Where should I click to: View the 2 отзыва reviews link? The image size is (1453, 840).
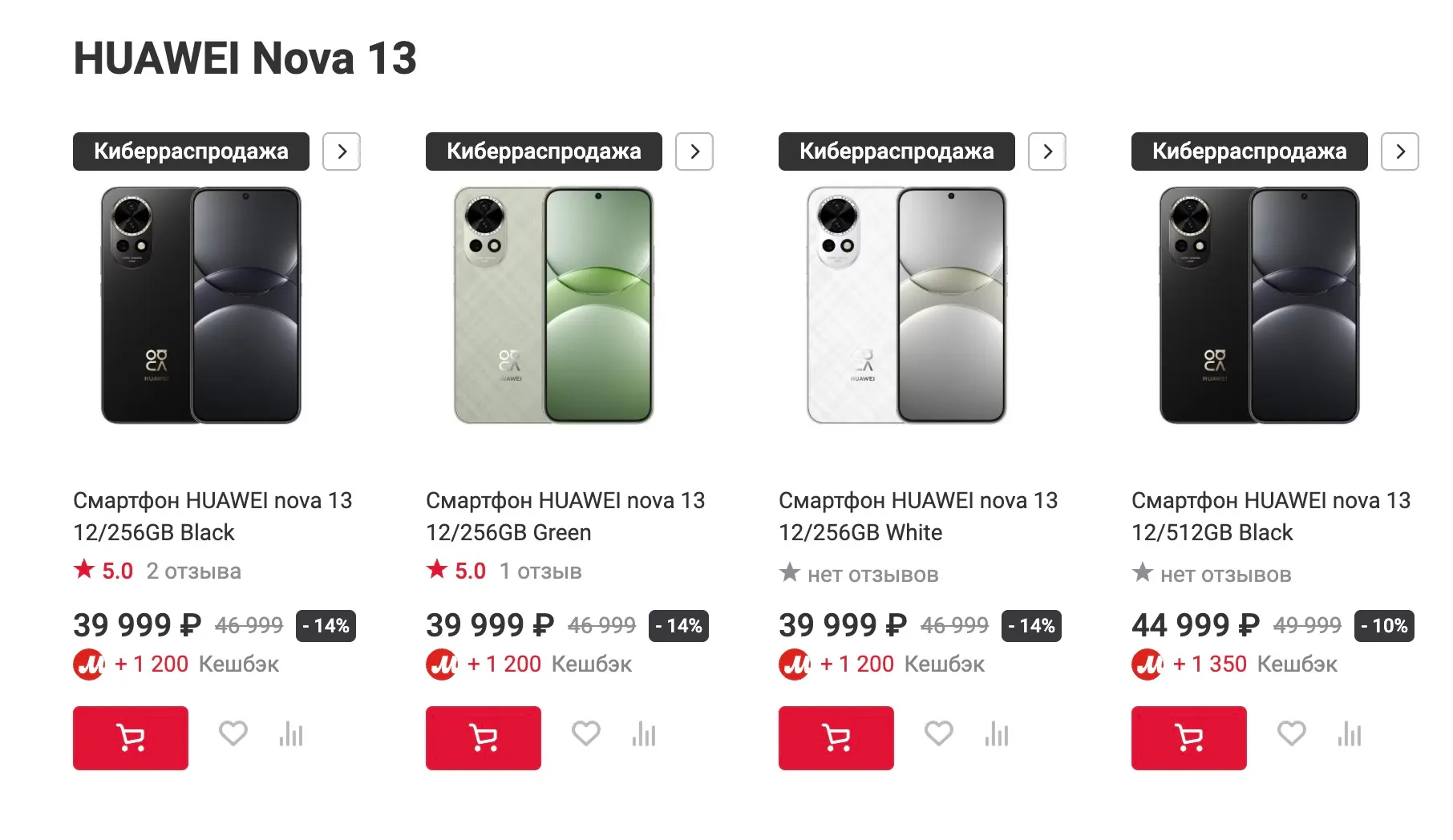193,571
